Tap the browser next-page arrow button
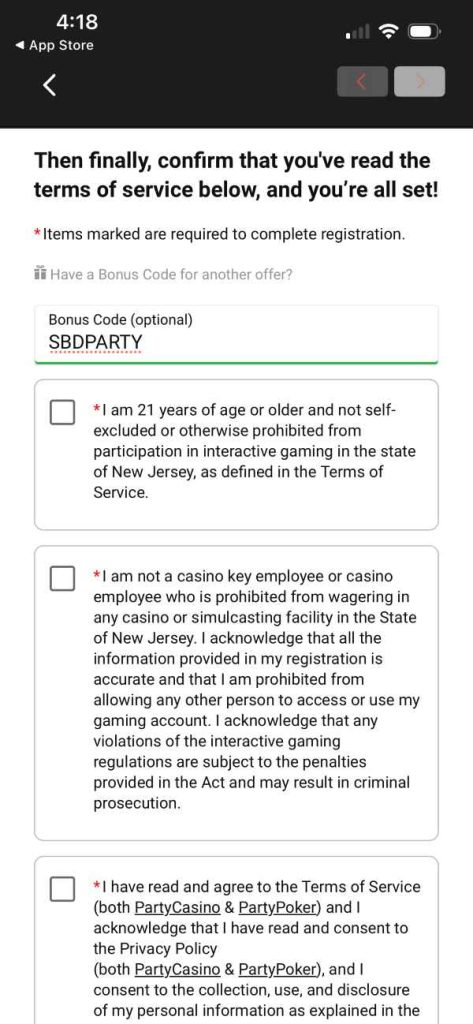 click(x=419, y=82)
